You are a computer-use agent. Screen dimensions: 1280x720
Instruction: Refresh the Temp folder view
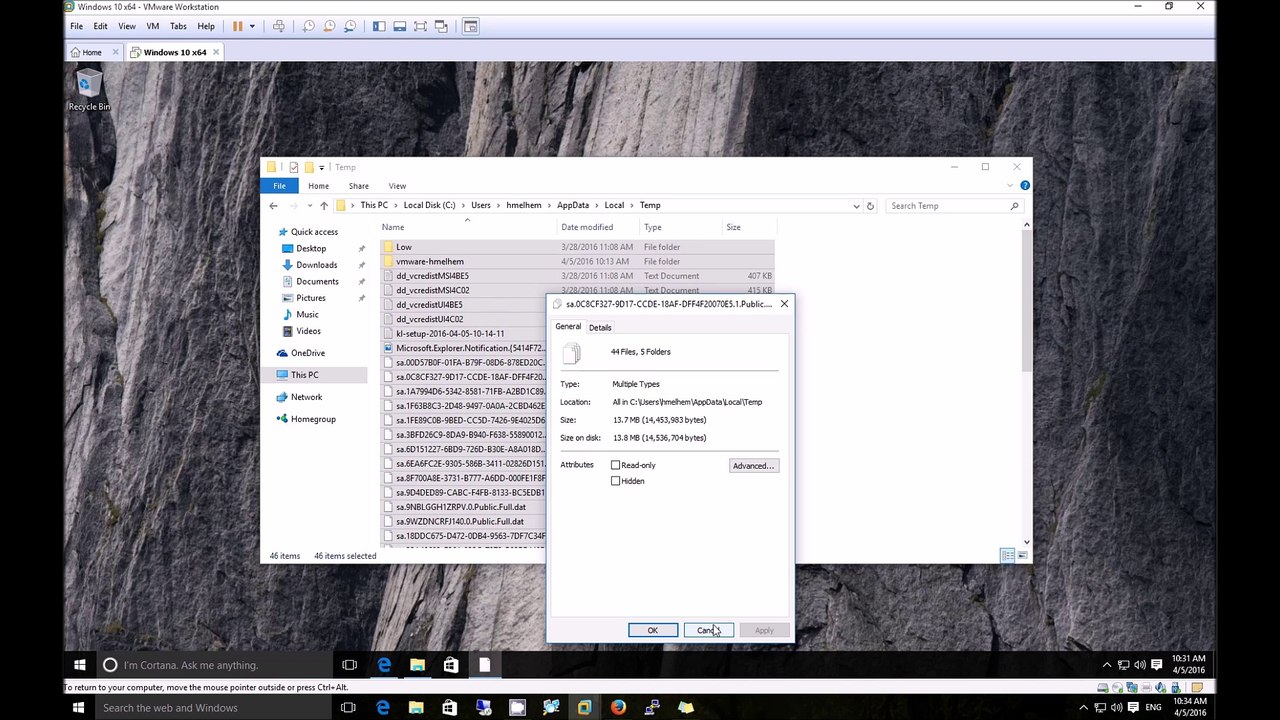tap(870, 206)
